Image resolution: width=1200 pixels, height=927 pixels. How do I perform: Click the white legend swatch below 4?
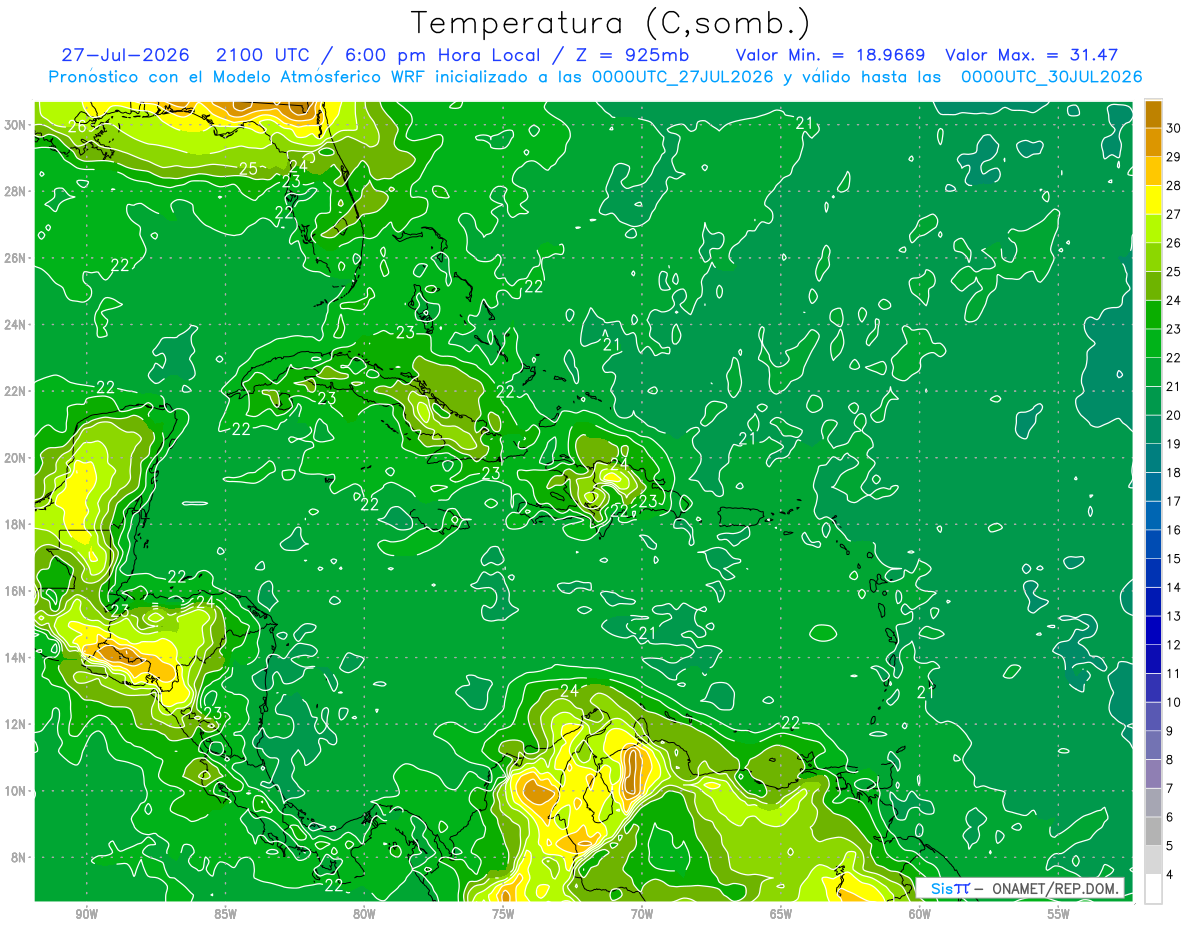pos(1153,888)
